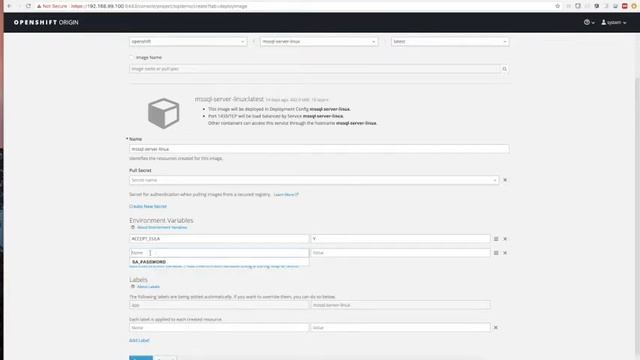Open the latest tag dropdown

pyautogui.click(x=450, y=42)
